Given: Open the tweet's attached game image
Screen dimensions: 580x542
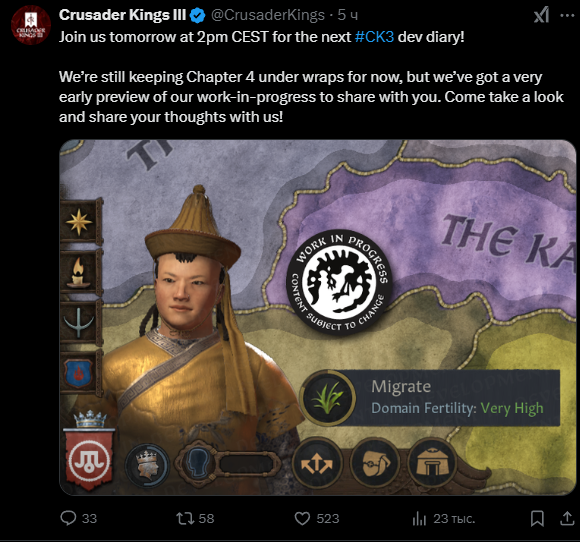Looking at the screenshot, I should (318, 317).
